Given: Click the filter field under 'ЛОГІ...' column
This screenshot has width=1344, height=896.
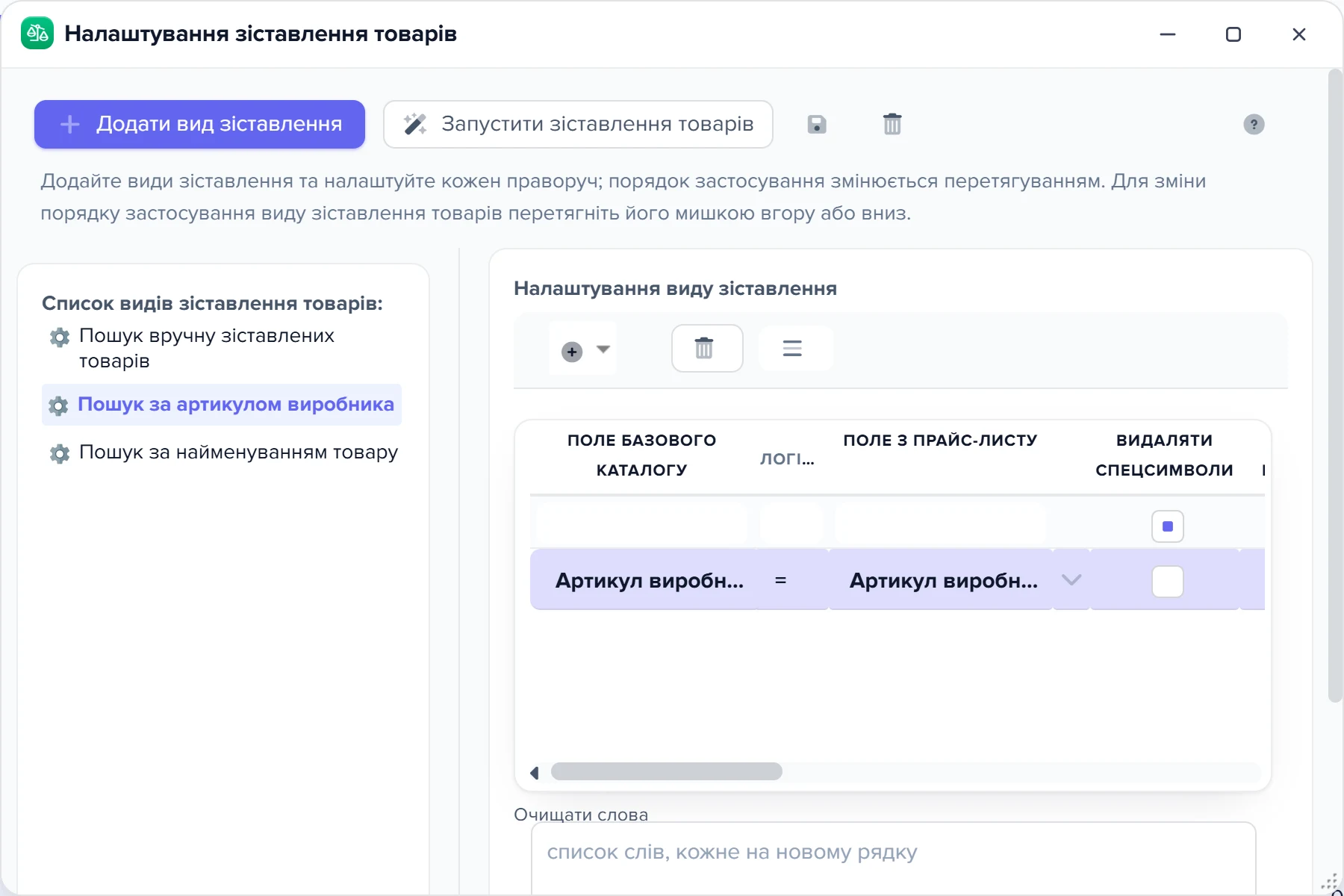Looking at the screenshot, I should pyautogui.click(x=791, y=525).
